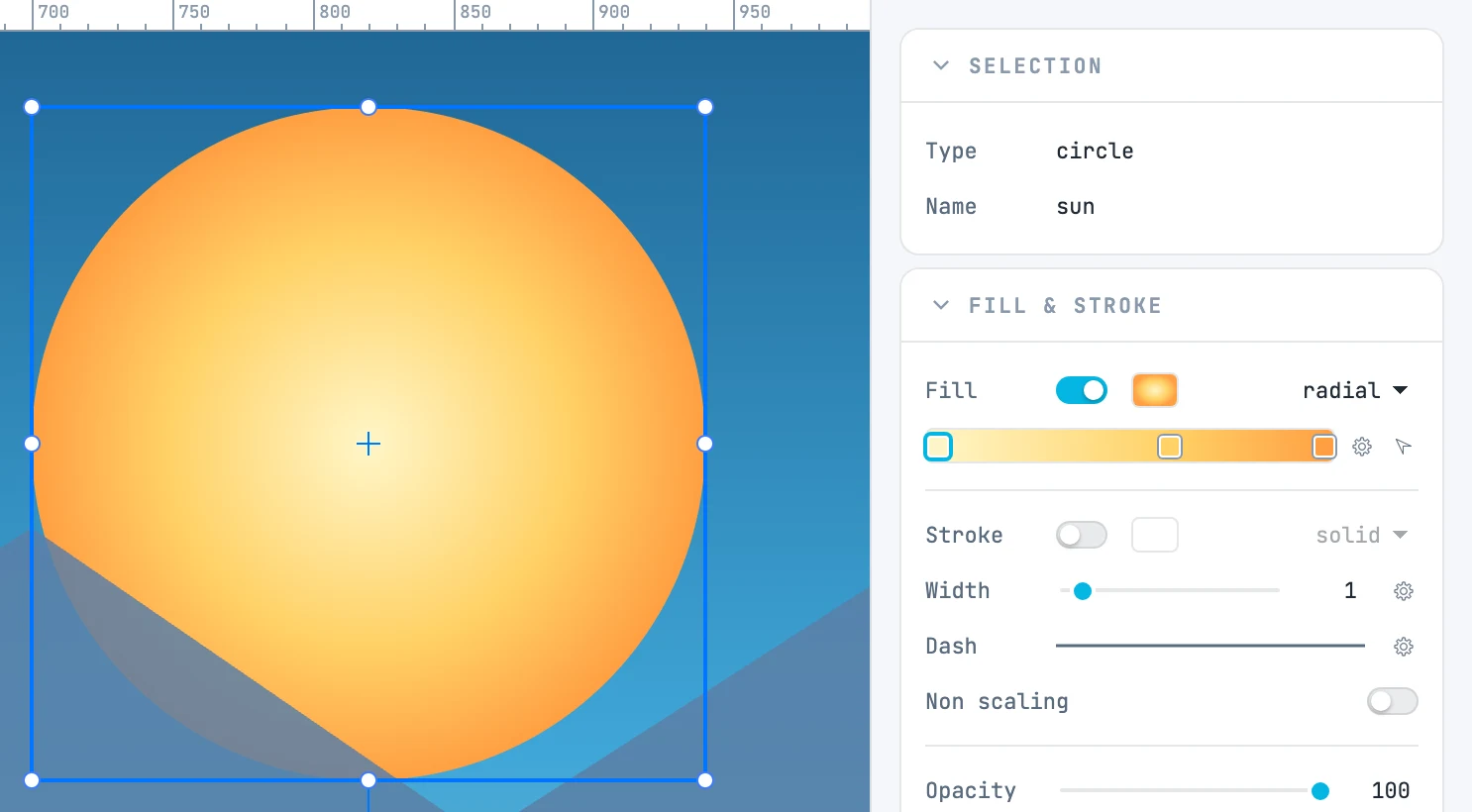Click the Opacity label
Screen dimensions: 1472x812
(x=971, y=790)
